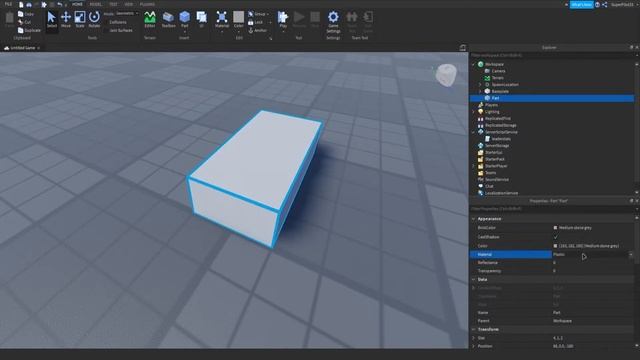
Task: Select the Players service in Explorer
Action: tap(488, 105)
